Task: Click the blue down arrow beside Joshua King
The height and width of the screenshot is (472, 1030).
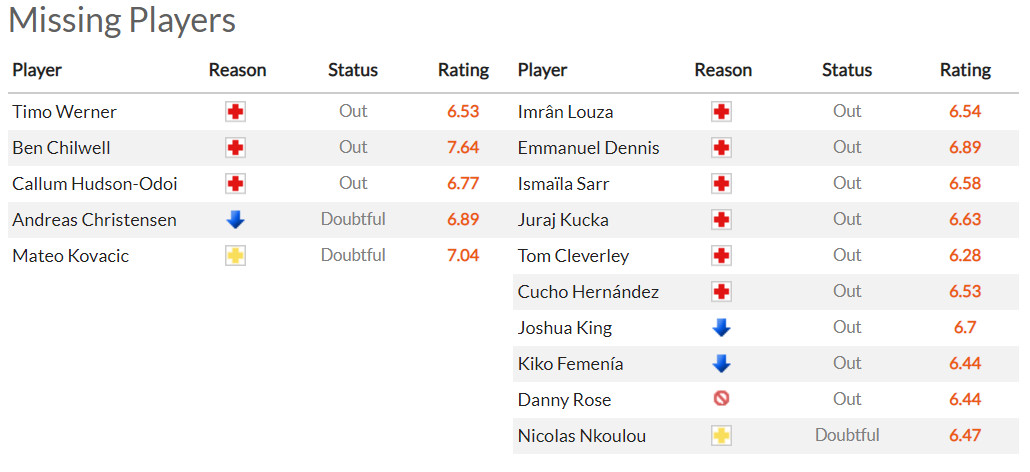Action: pos(721,328)
